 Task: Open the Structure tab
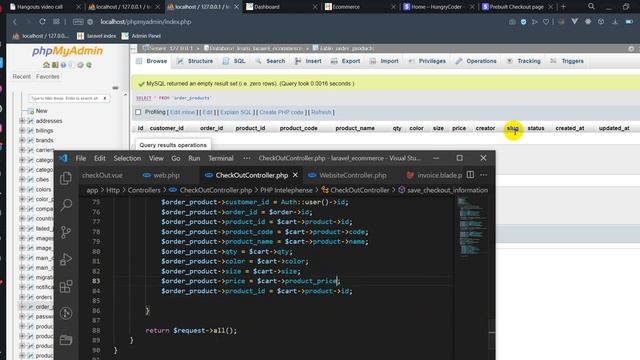[x=195, y=61]
